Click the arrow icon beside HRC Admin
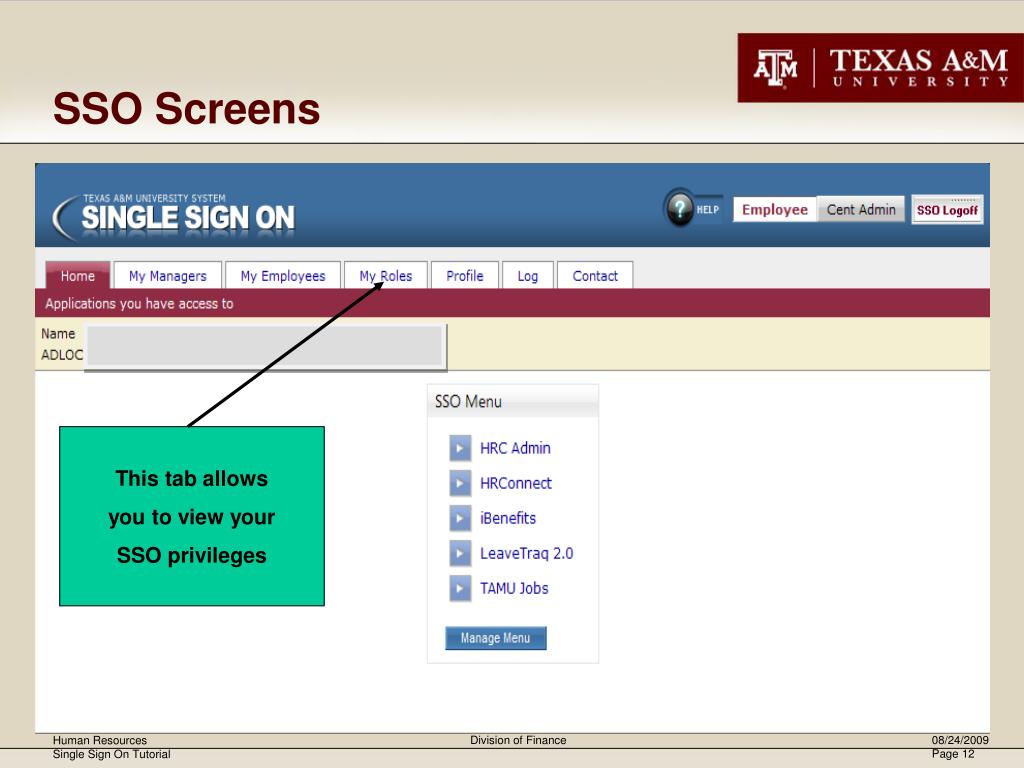Viewport: 1024px width, 768px height. (460, 449)
